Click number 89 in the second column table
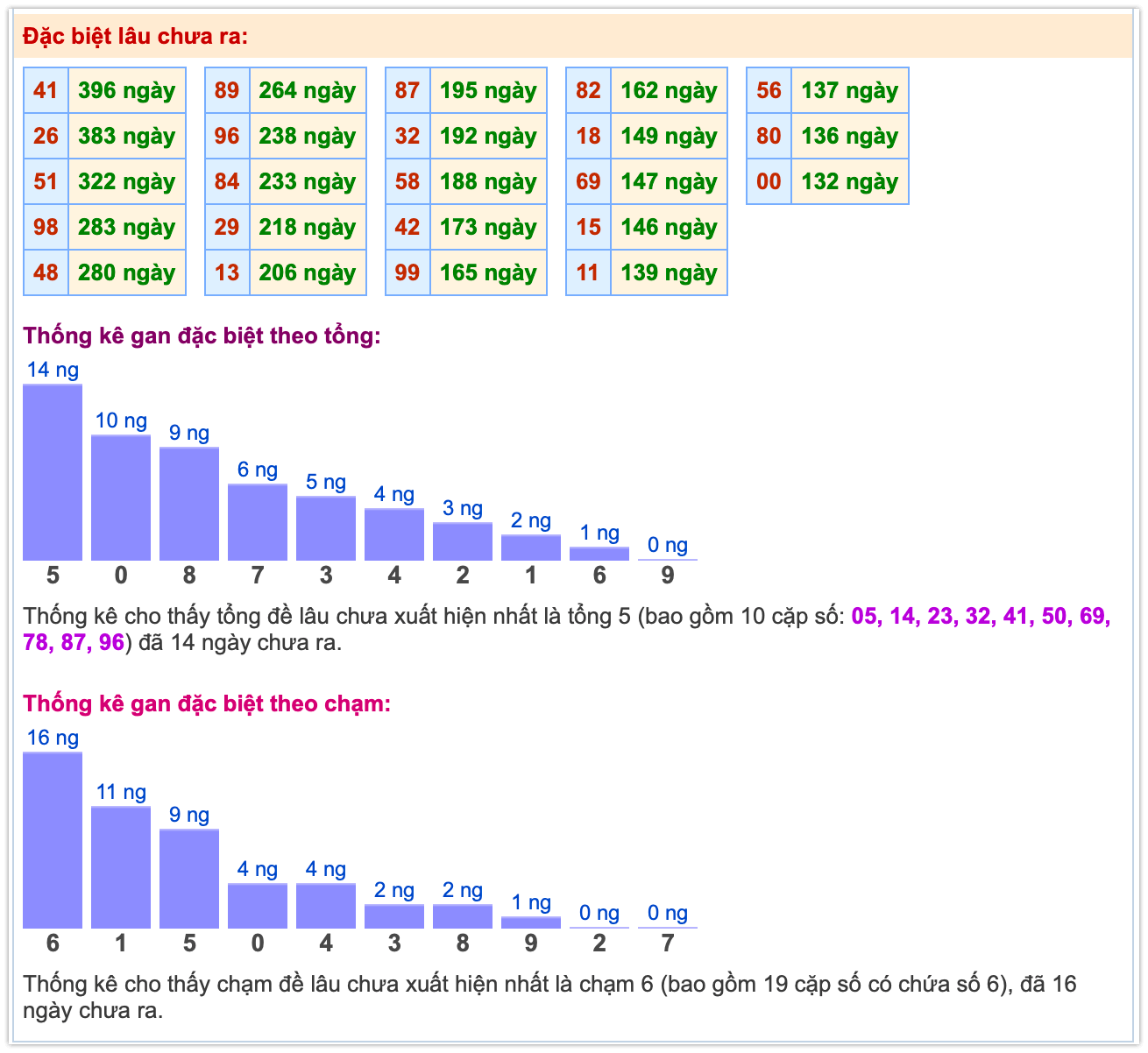Viewport: 1148px width, 1053px height. click(227, 90)
